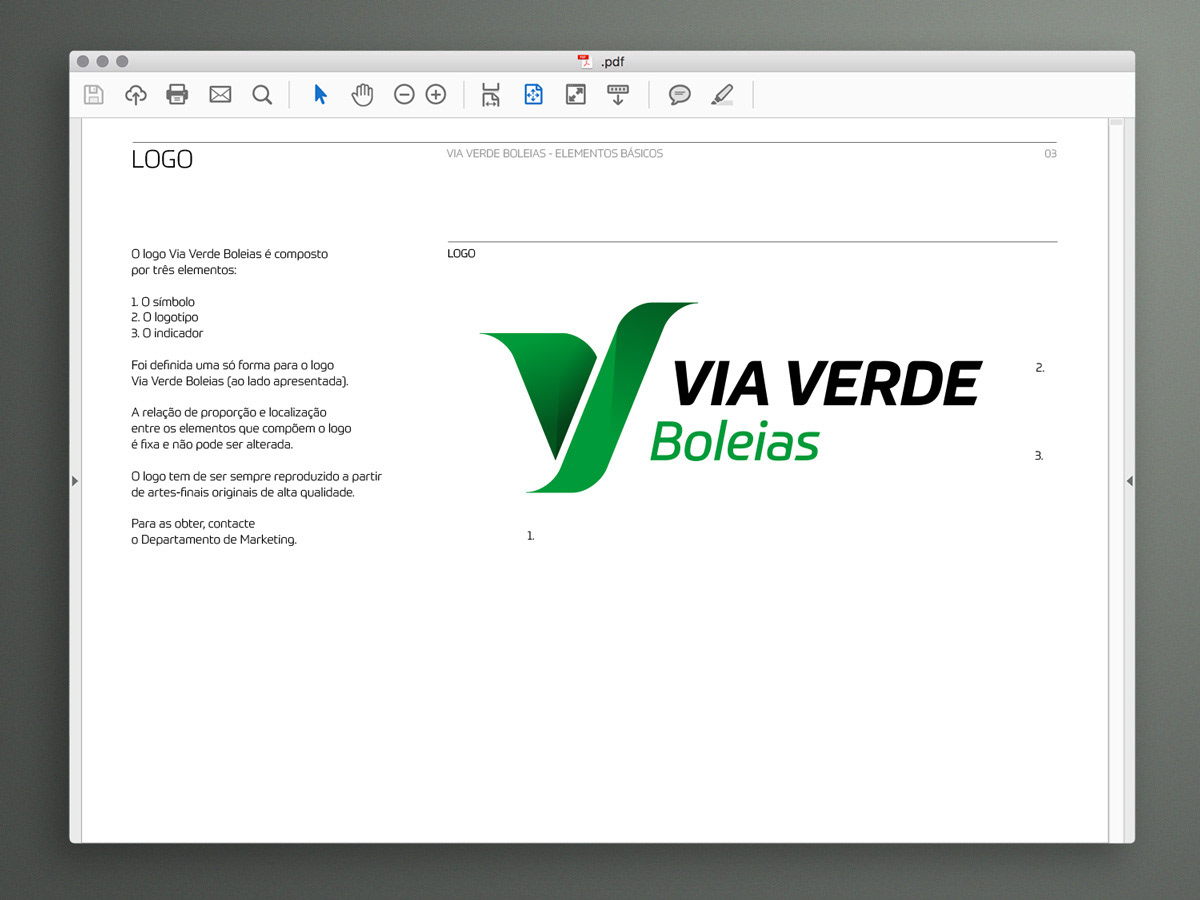
Task: Click the Save file icon
Action: click(93, 94)
